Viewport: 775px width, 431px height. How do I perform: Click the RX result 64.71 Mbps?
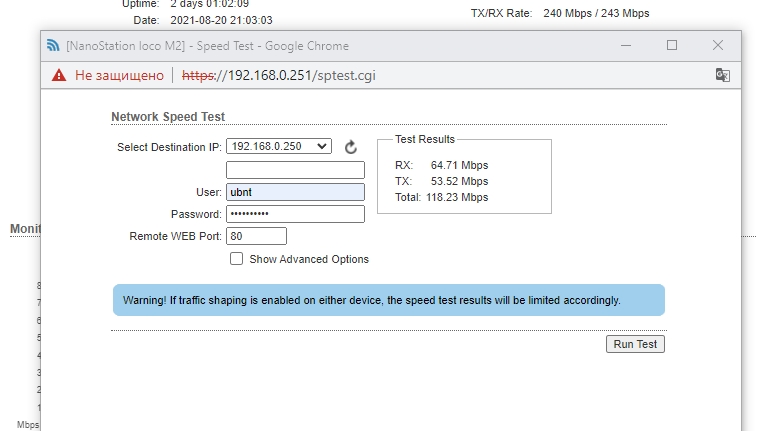[x=459, y=165]
